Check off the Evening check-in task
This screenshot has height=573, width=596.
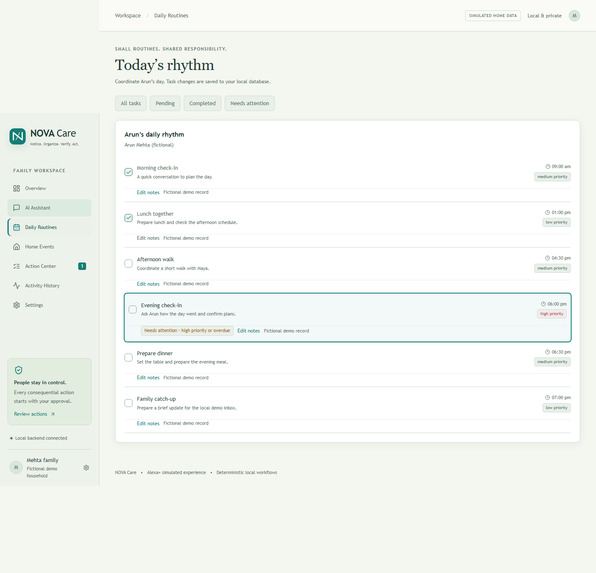[133, 310]
